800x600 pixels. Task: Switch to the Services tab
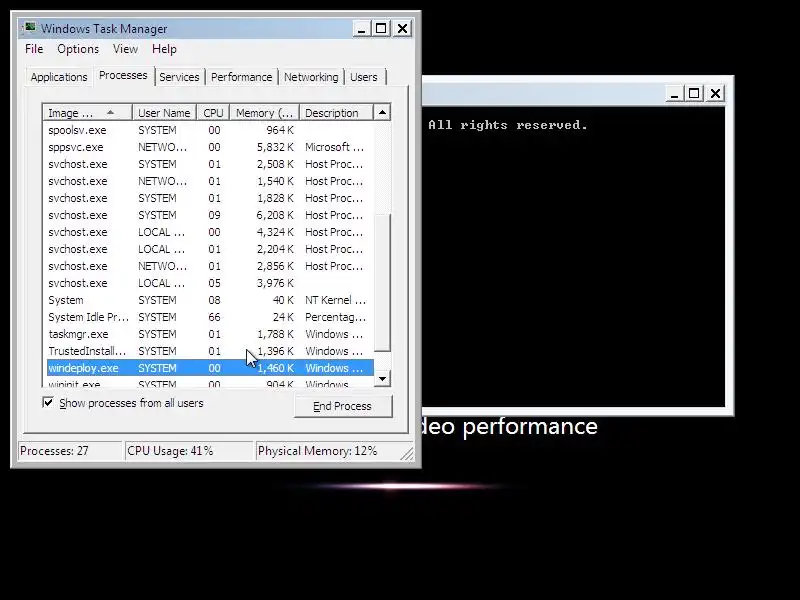[179, 77]
